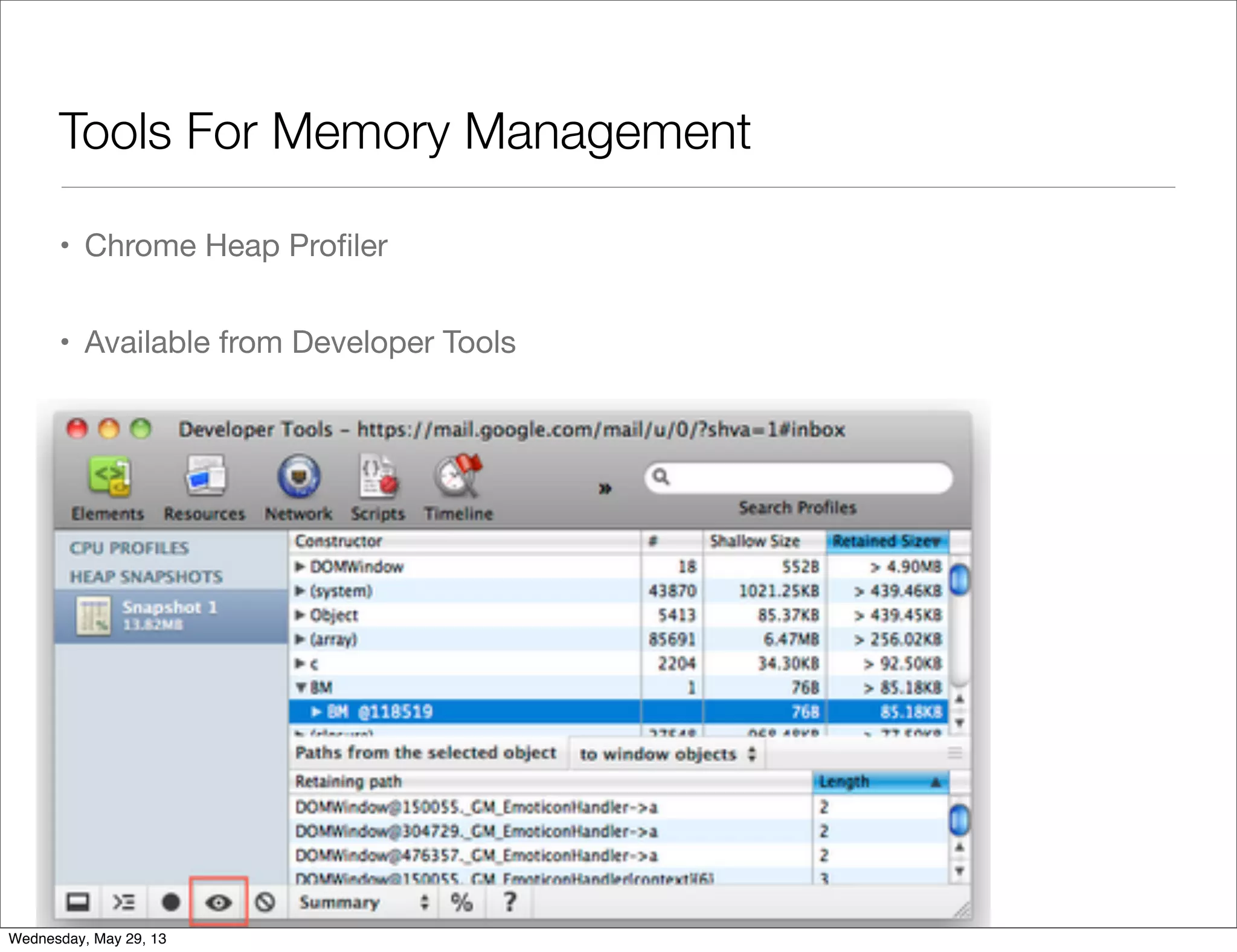1237x952 pixels.
Task: Expand the BM @118519 object row
Action: pos(315,712)
